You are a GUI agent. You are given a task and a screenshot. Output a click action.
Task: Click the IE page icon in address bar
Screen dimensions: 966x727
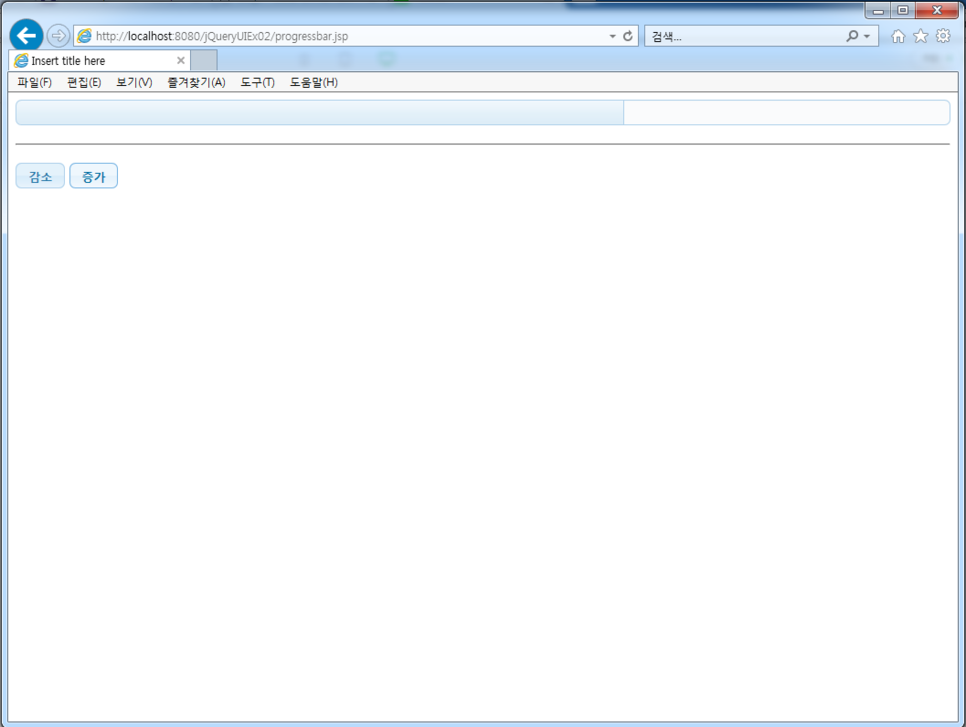84,36
